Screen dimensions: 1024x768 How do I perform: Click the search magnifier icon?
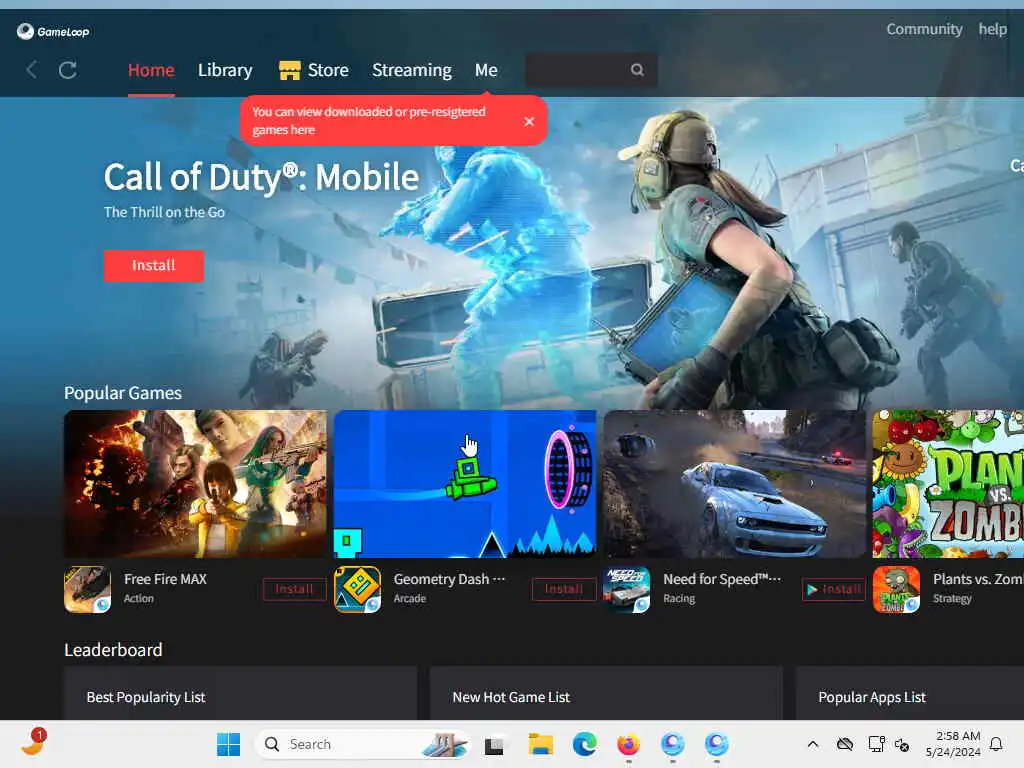[x=637, y=69]
